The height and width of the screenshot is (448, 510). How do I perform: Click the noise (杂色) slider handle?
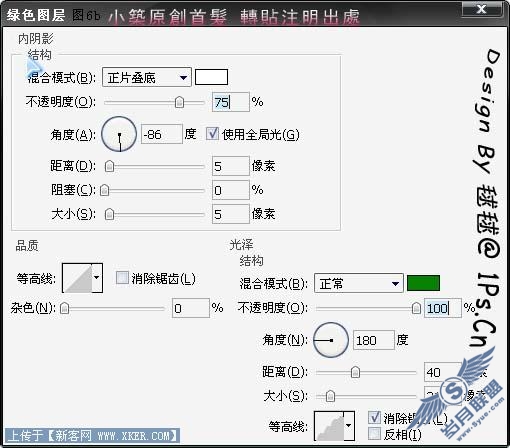[x=64, y=308]
